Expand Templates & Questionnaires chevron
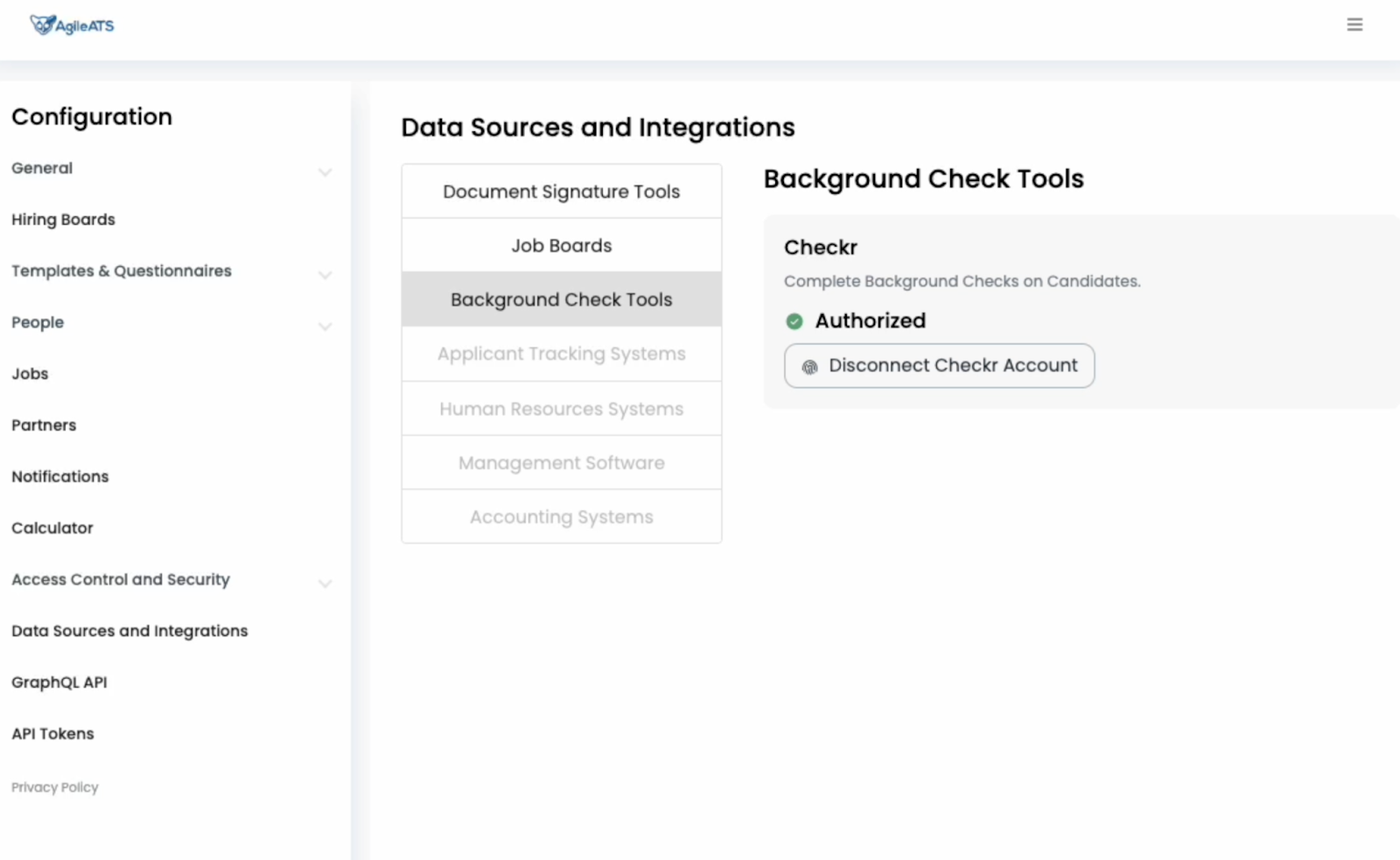The width and height of the screenshot is (1400, 860). (325, 276)
